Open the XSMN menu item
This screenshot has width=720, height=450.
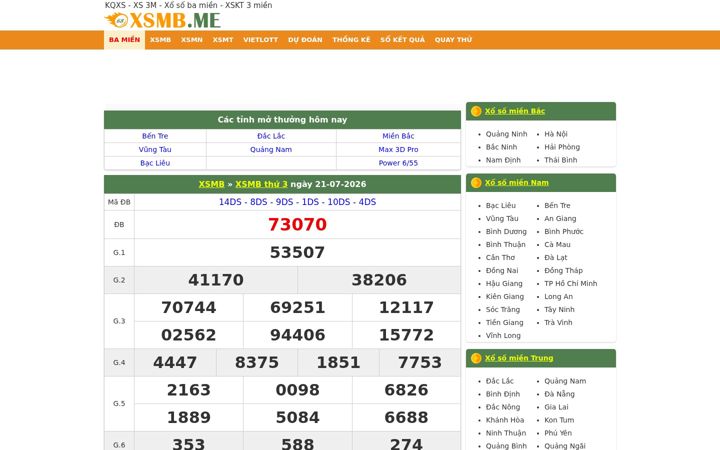(191, 40)
